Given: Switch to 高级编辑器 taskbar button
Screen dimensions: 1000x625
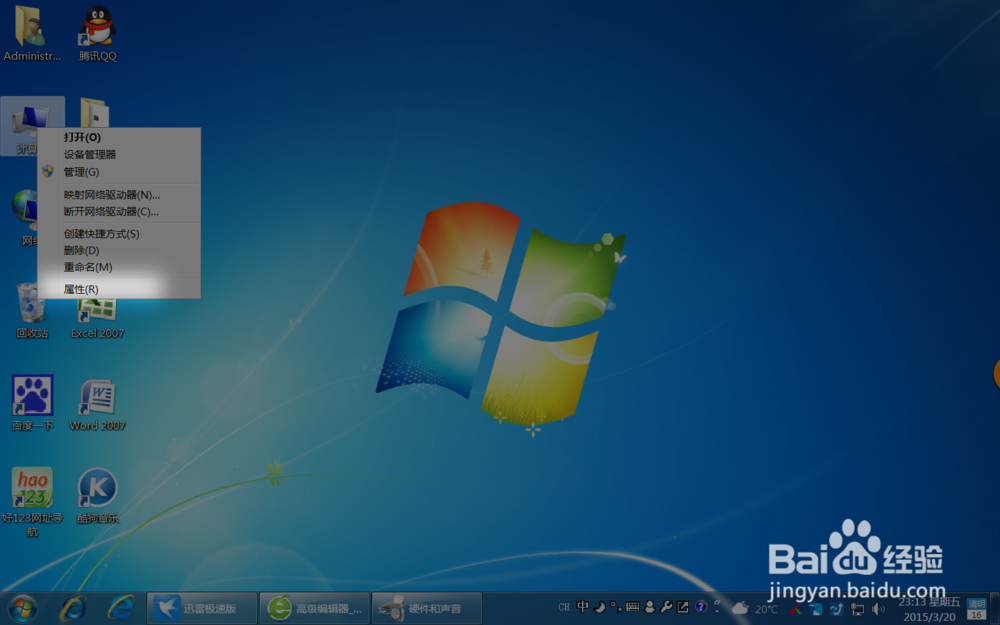Looking at the screenshot, I should pos(314,608).
